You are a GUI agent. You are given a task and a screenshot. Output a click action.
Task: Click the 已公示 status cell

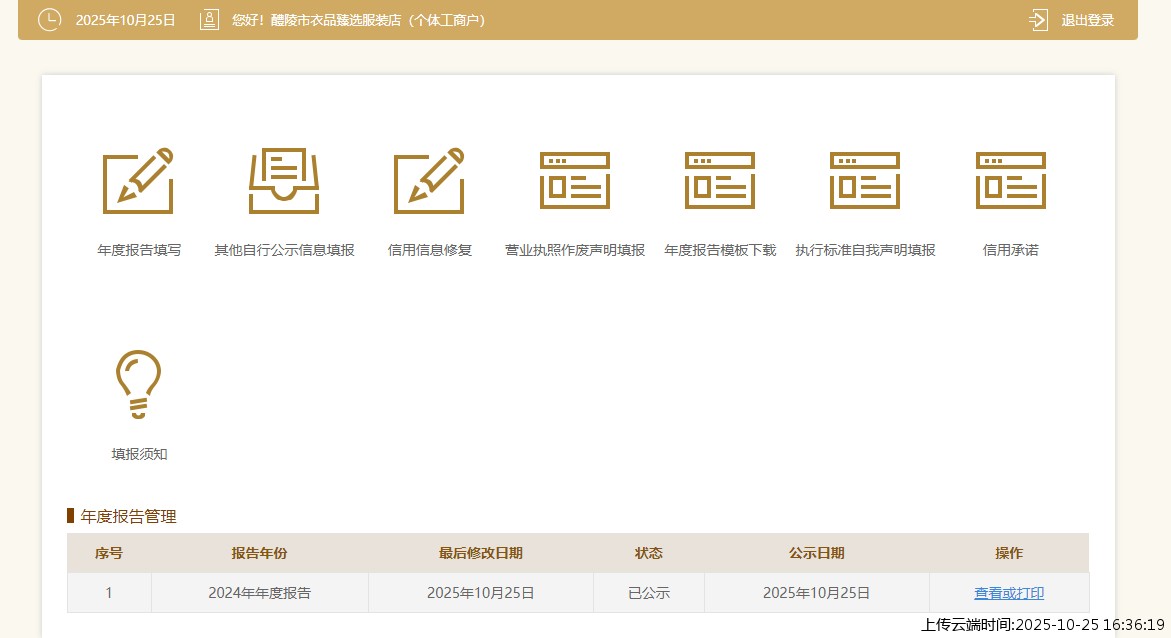[x=648, y=593]
